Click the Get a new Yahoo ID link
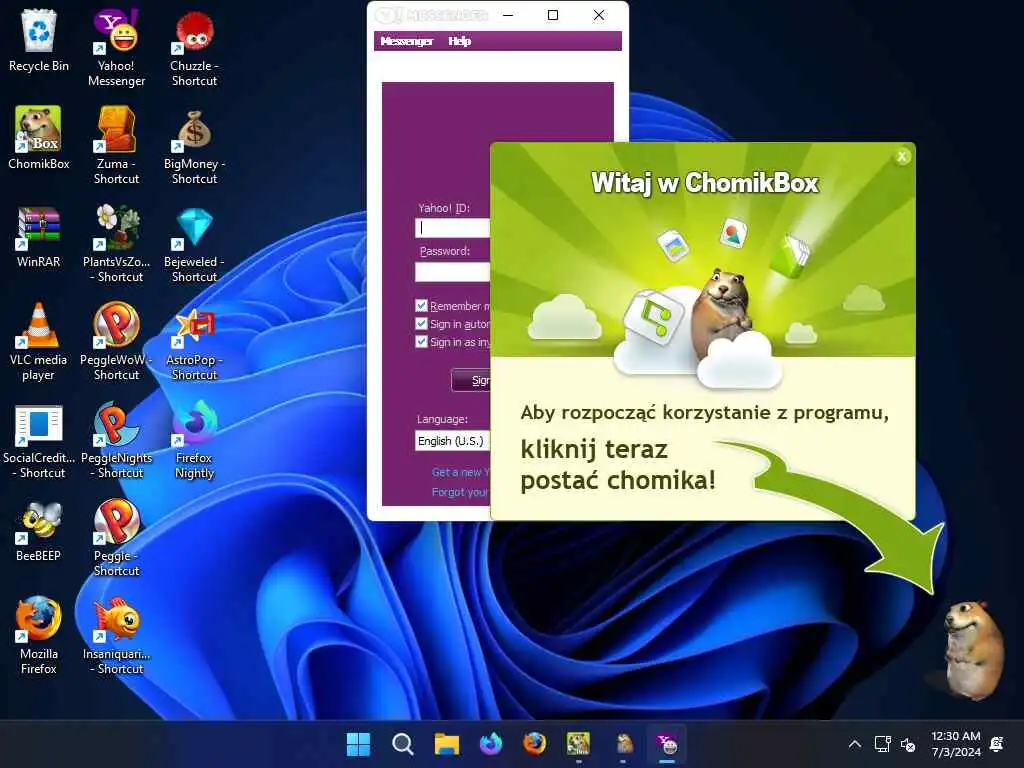 [460, 472]
